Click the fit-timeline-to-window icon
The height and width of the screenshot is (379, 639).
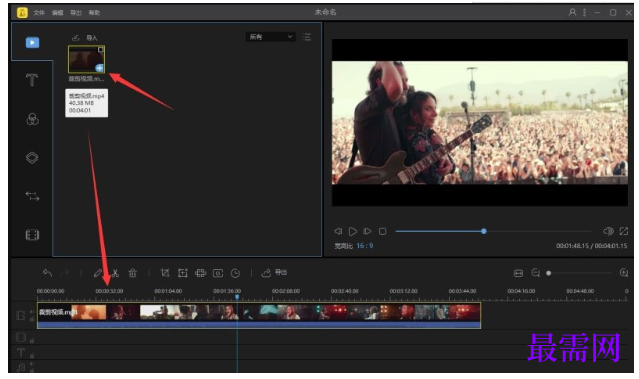tap(518, 273)
